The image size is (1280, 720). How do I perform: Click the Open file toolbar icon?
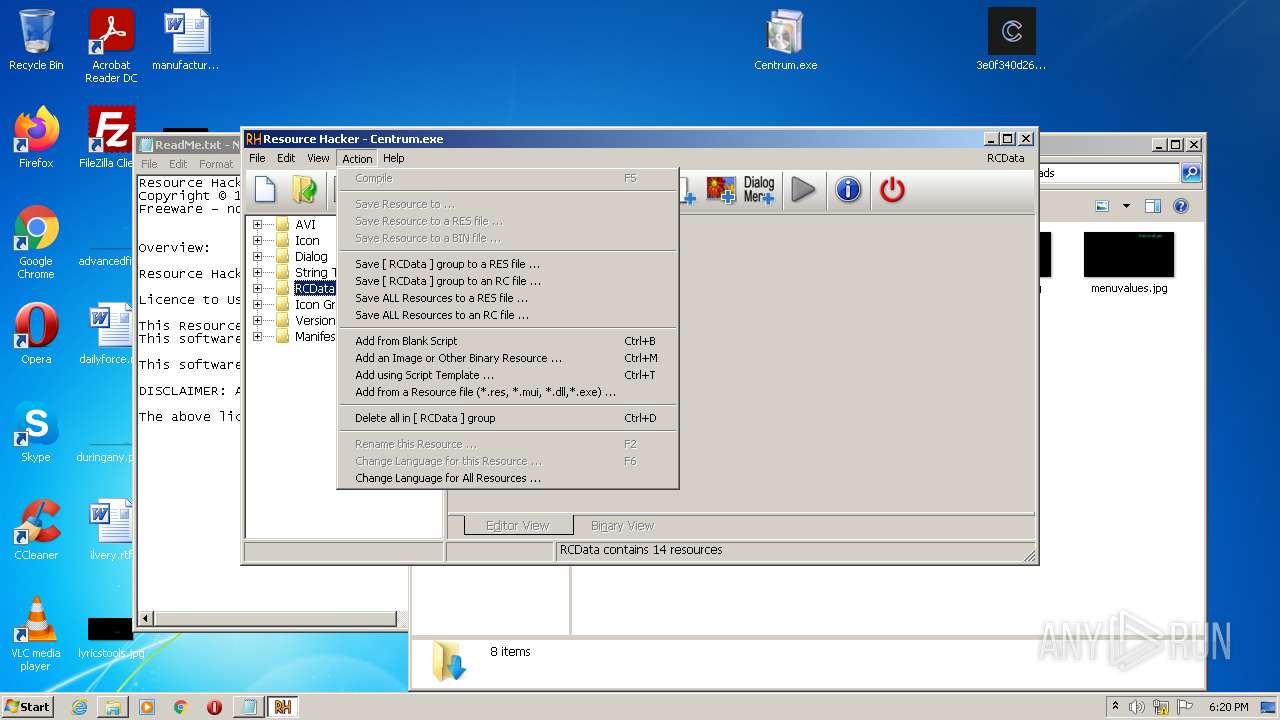304,189
